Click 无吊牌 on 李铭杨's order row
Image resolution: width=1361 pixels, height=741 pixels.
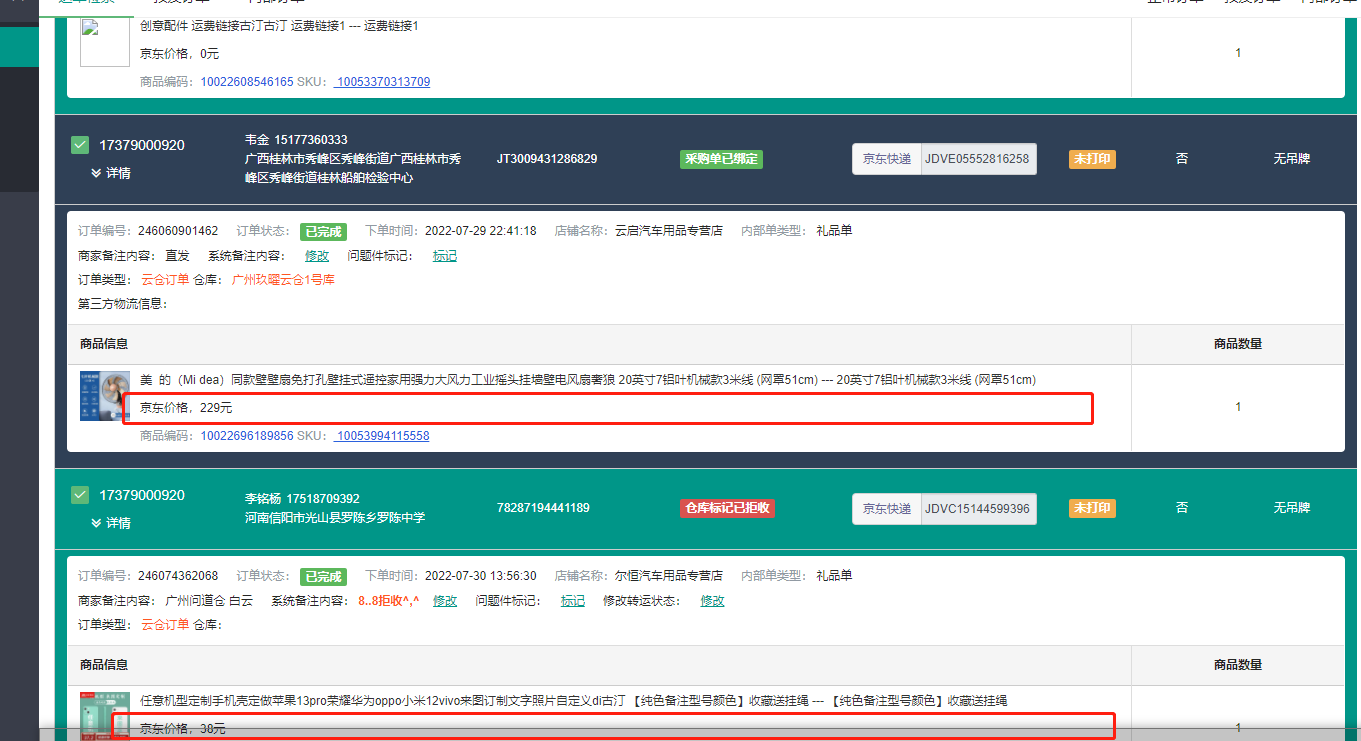click(1291, 508)
